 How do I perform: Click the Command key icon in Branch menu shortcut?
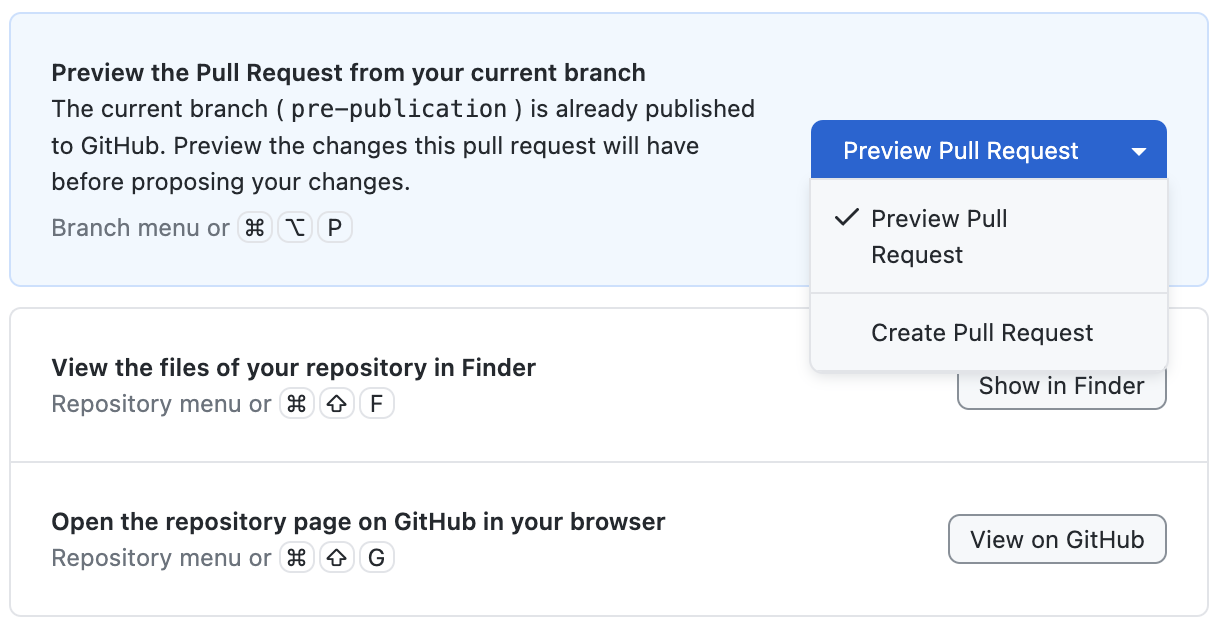[x=255, y=228]
